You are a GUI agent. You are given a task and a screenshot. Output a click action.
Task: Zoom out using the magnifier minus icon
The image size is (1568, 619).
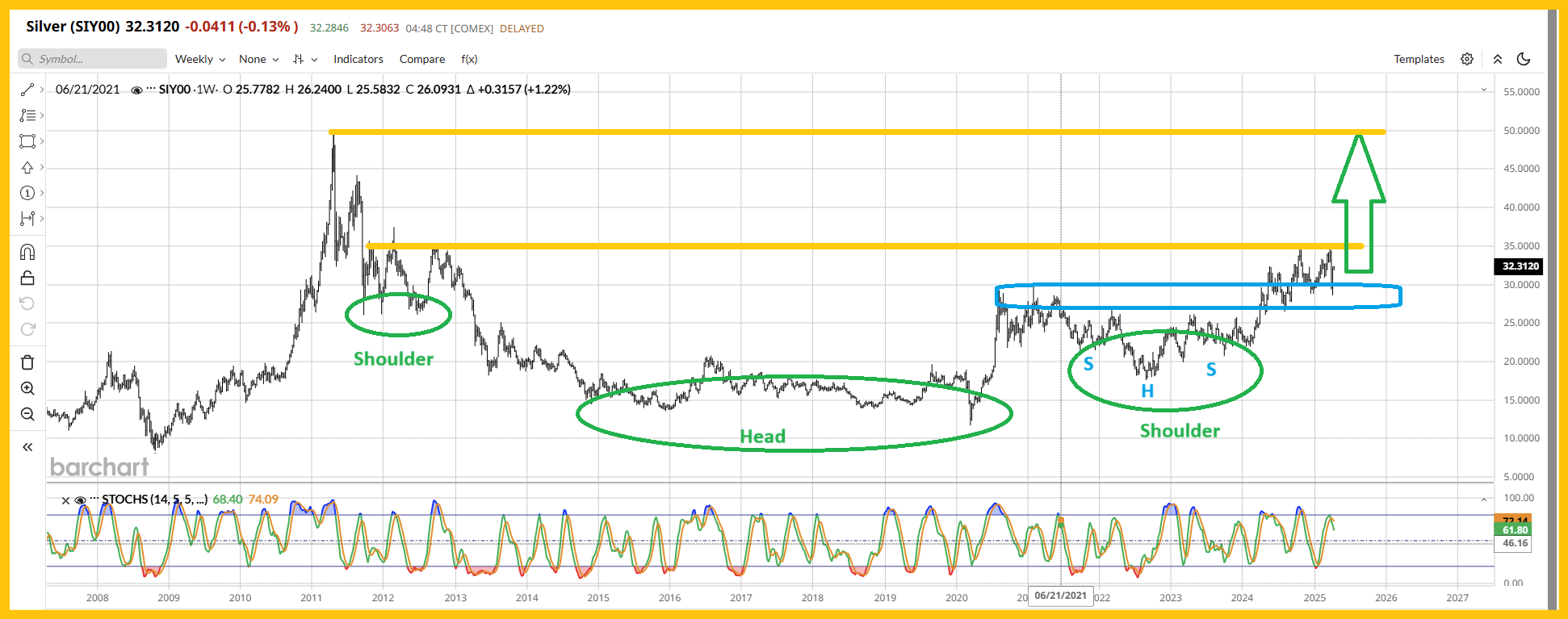click(x=27, y=414)
